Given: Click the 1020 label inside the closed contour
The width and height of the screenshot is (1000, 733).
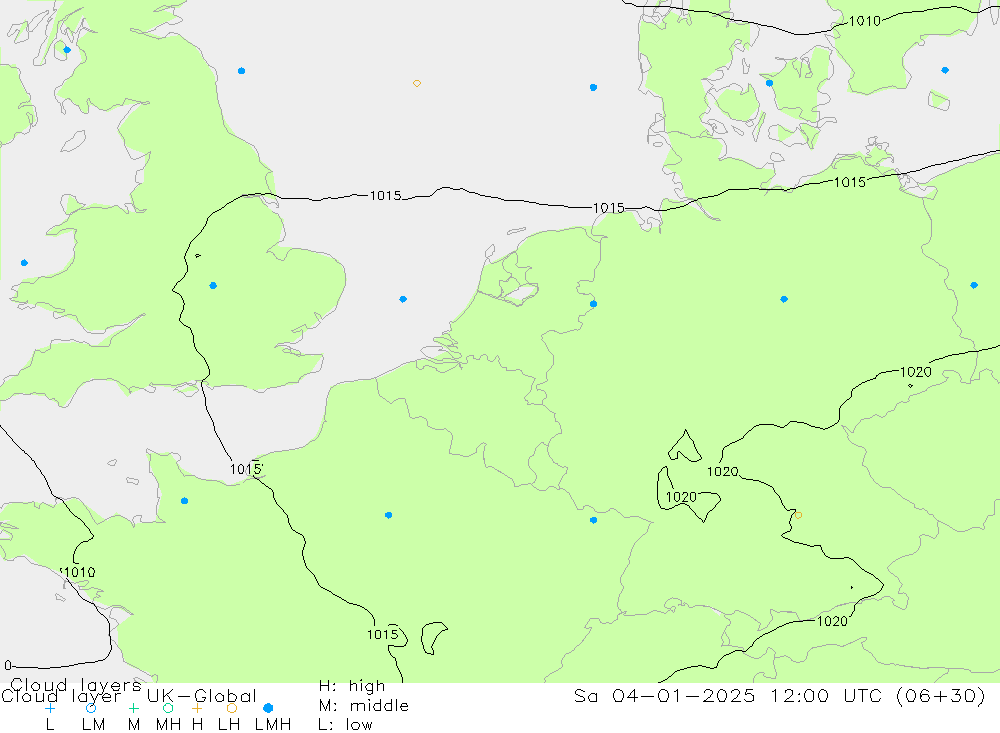Looking at the screenshot, I should pyautogui.click(x=681, y=497).
